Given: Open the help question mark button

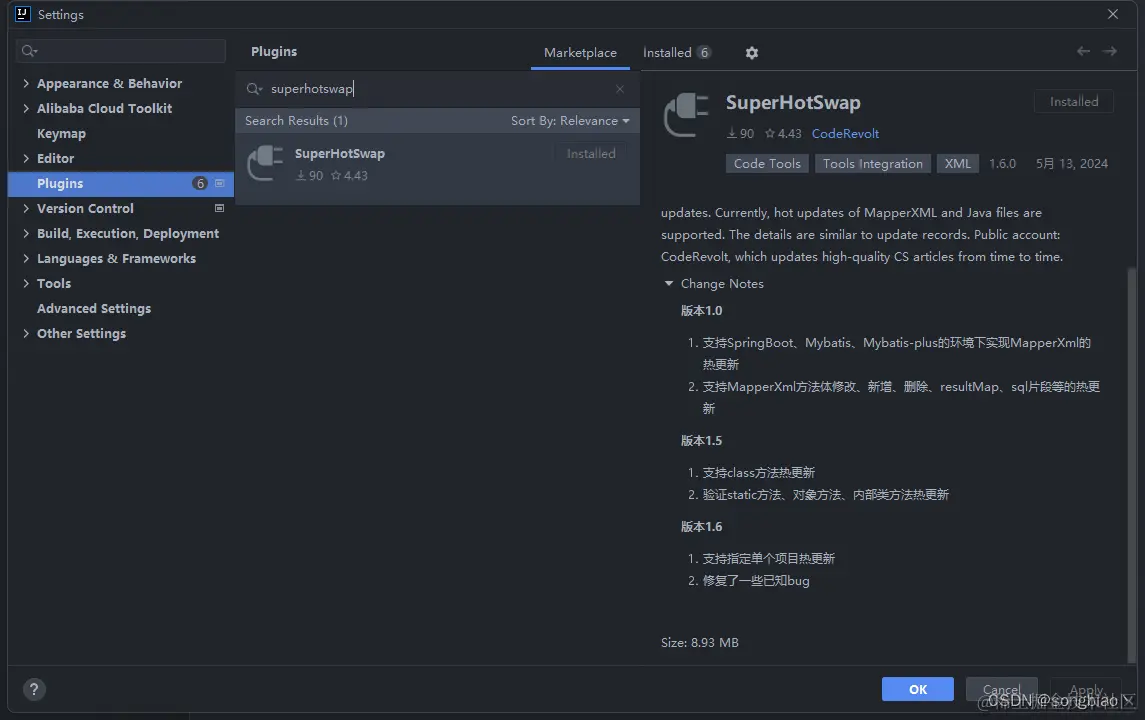Looking at the screenshot, I should coord(34,689).
